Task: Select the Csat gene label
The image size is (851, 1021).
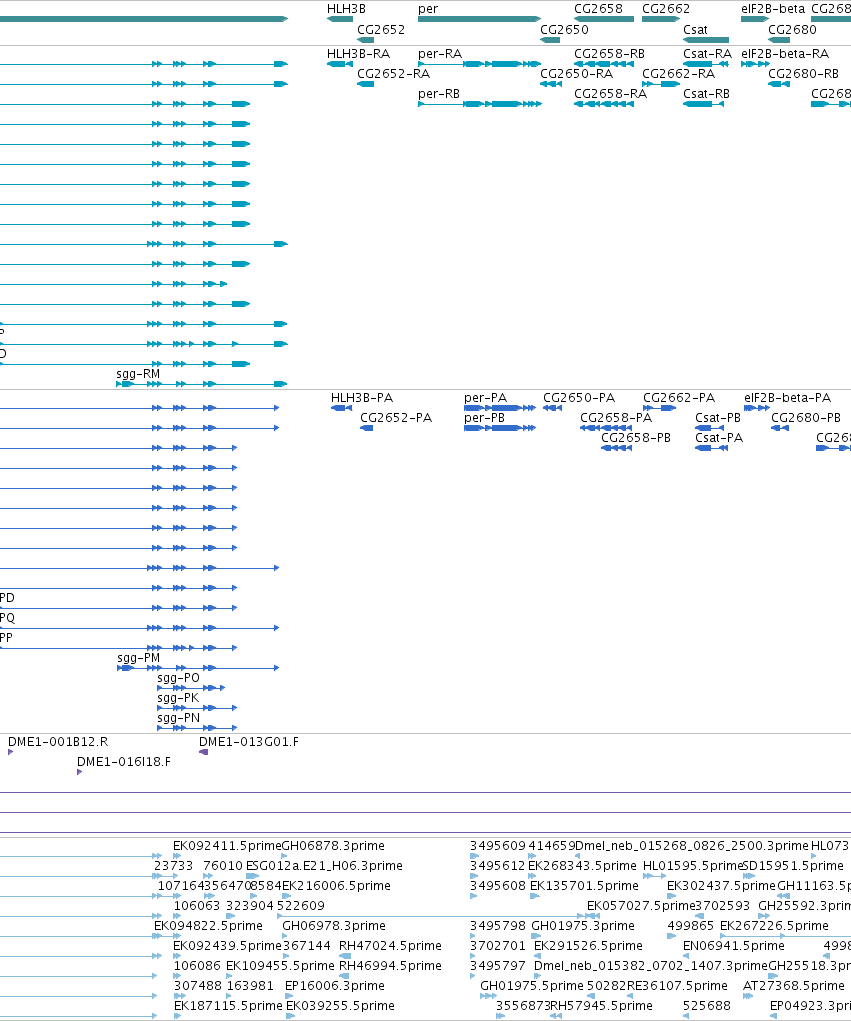Action: 695,30
